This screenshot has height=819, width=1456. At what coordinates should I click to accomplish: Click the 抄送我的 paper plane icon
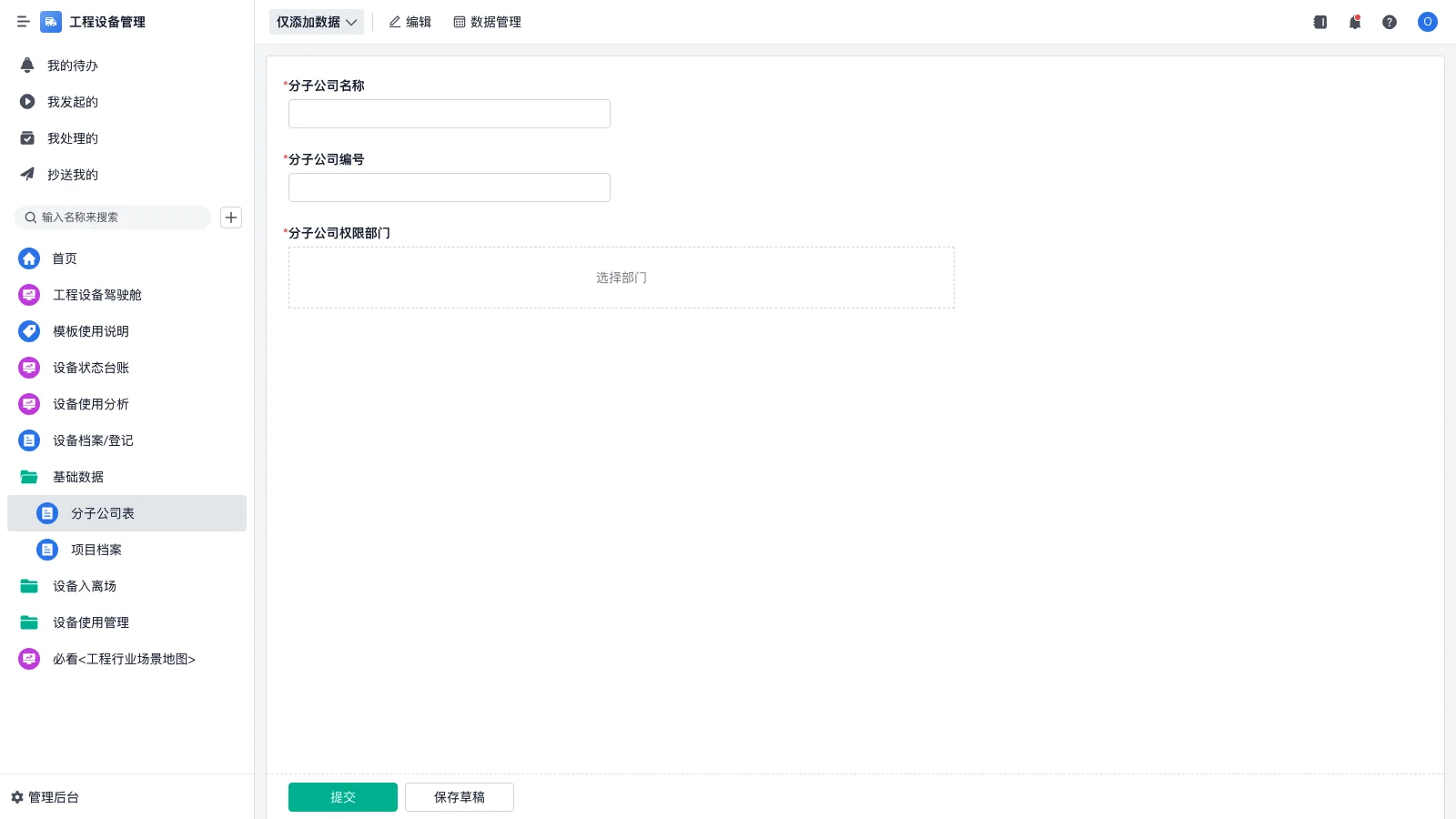click(27, 175)
